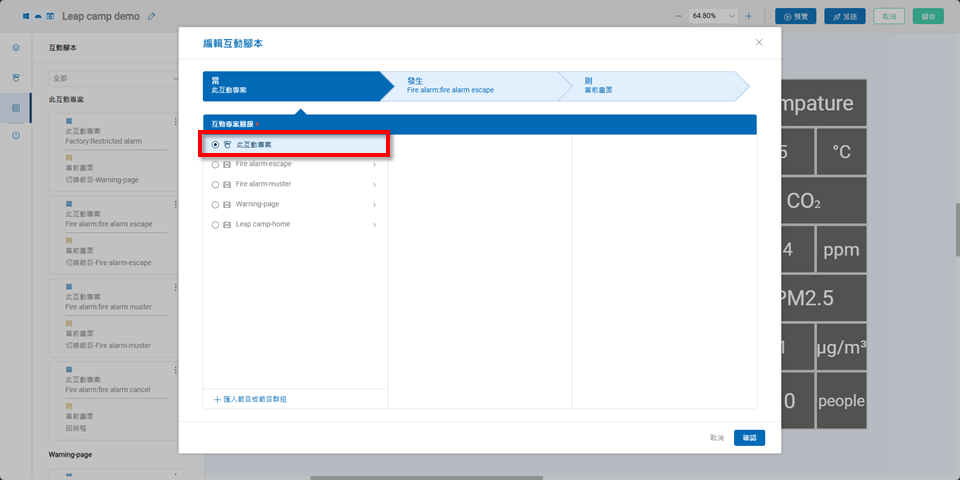The width and height of the screenshot is (960, 480).
Task: Select the 此互動專案 radio button
Action: (x=215, y=145)
